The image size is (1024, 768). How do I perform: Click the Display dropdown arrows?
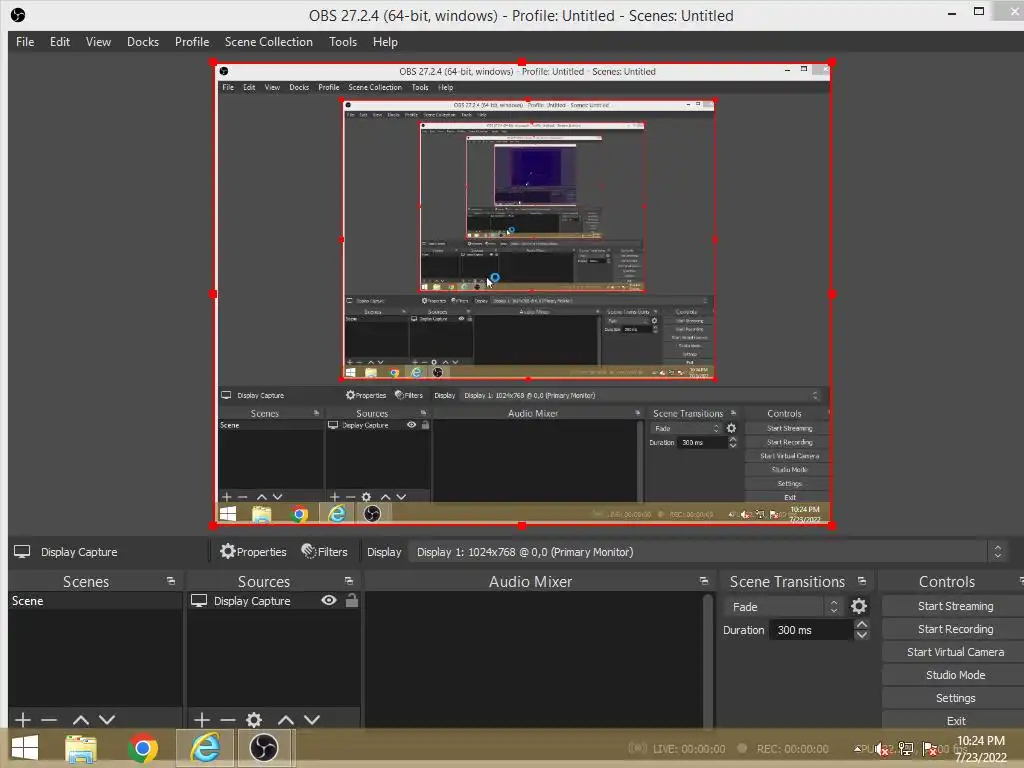pos(997,552)
